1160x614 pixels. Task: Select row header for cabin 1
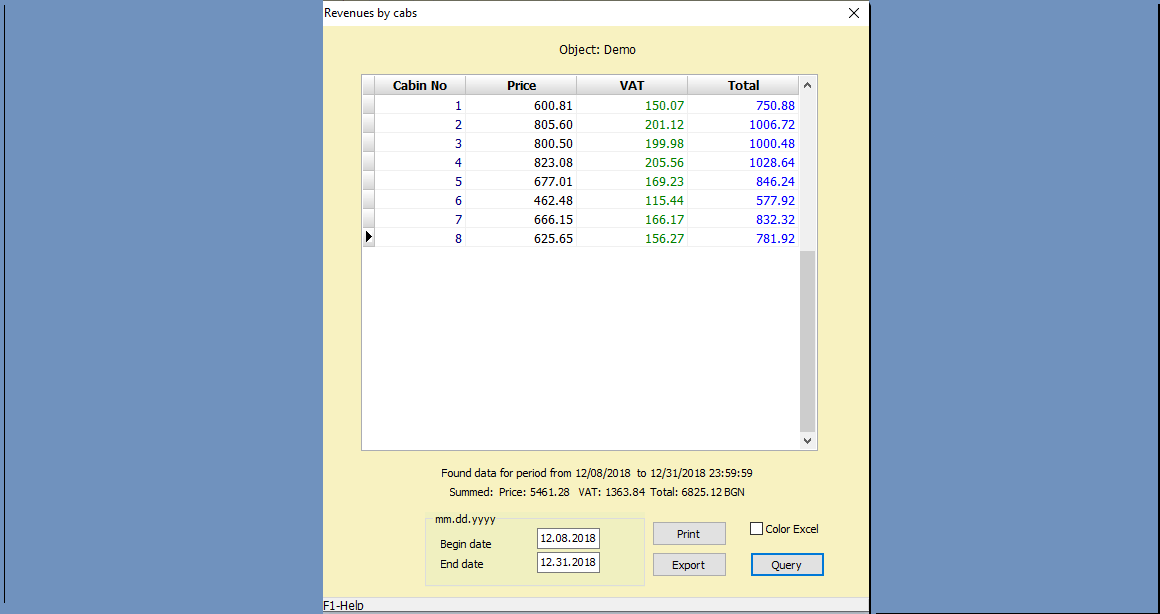click(x=368, y=105)
